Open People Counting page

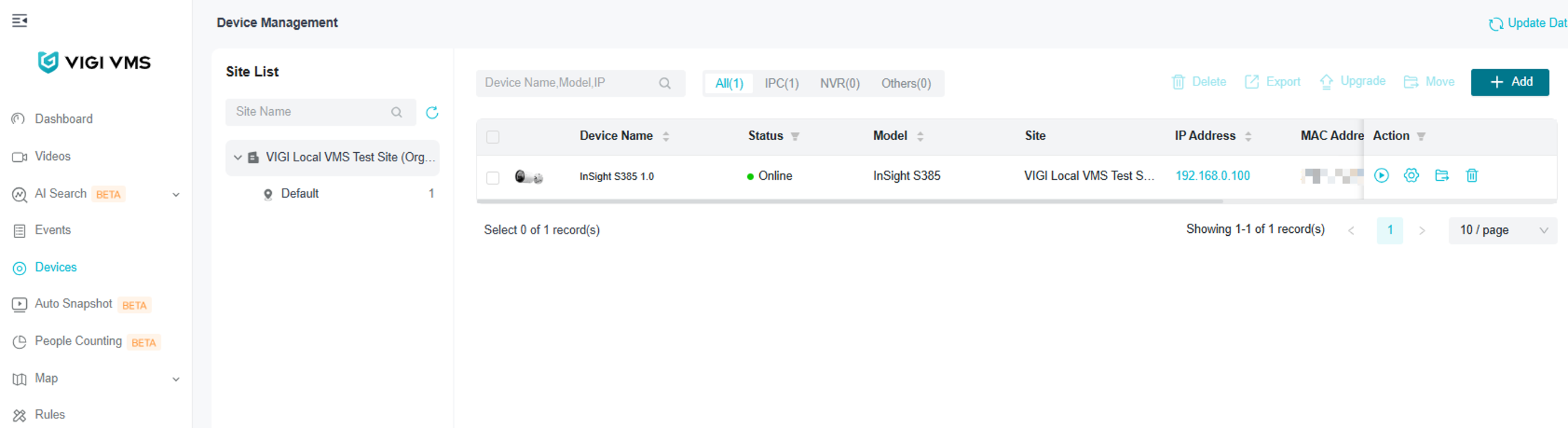coord(78,341)
